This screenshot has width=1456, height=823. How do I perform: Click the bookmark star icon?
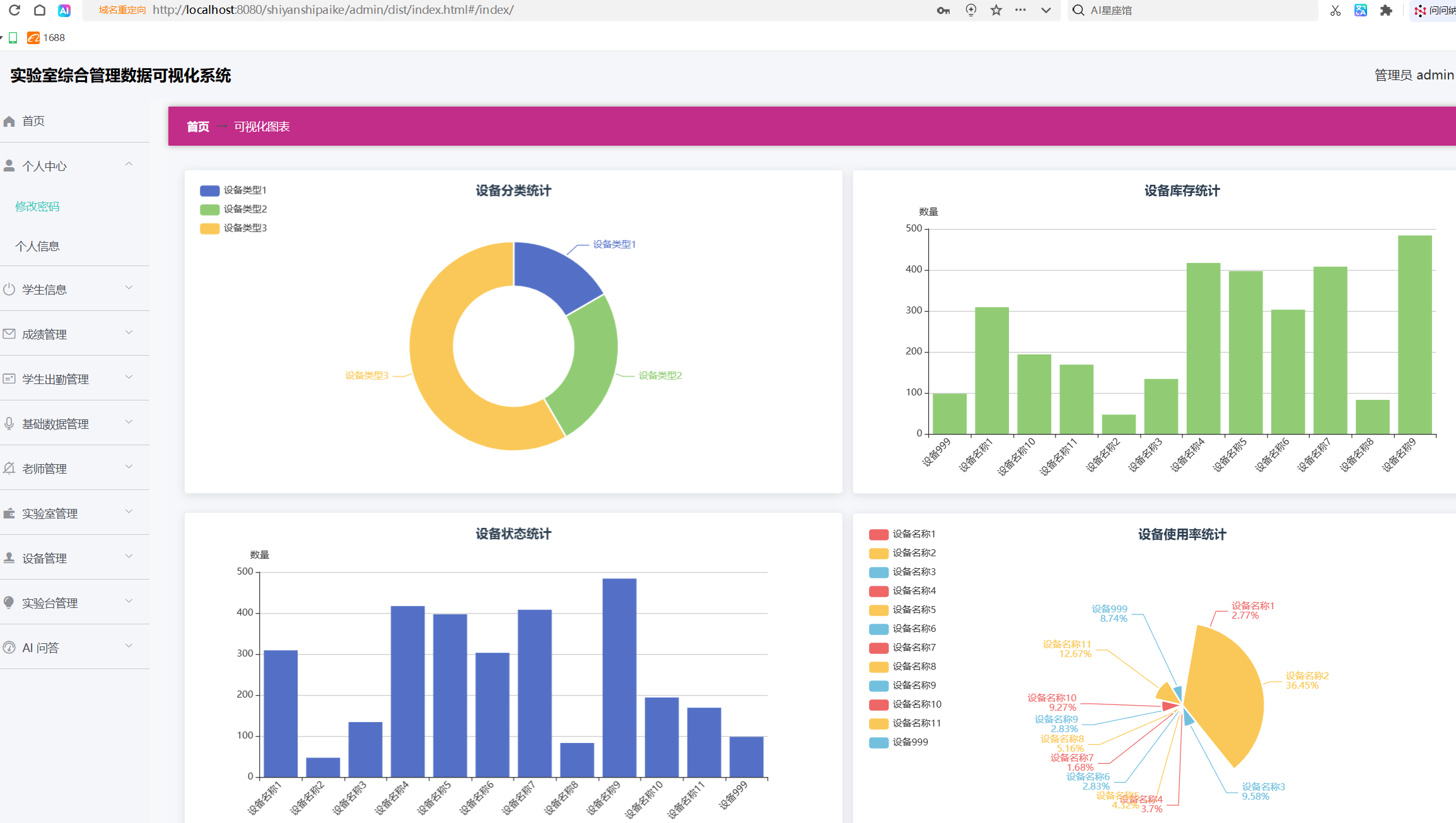click(x=996, y=10)
